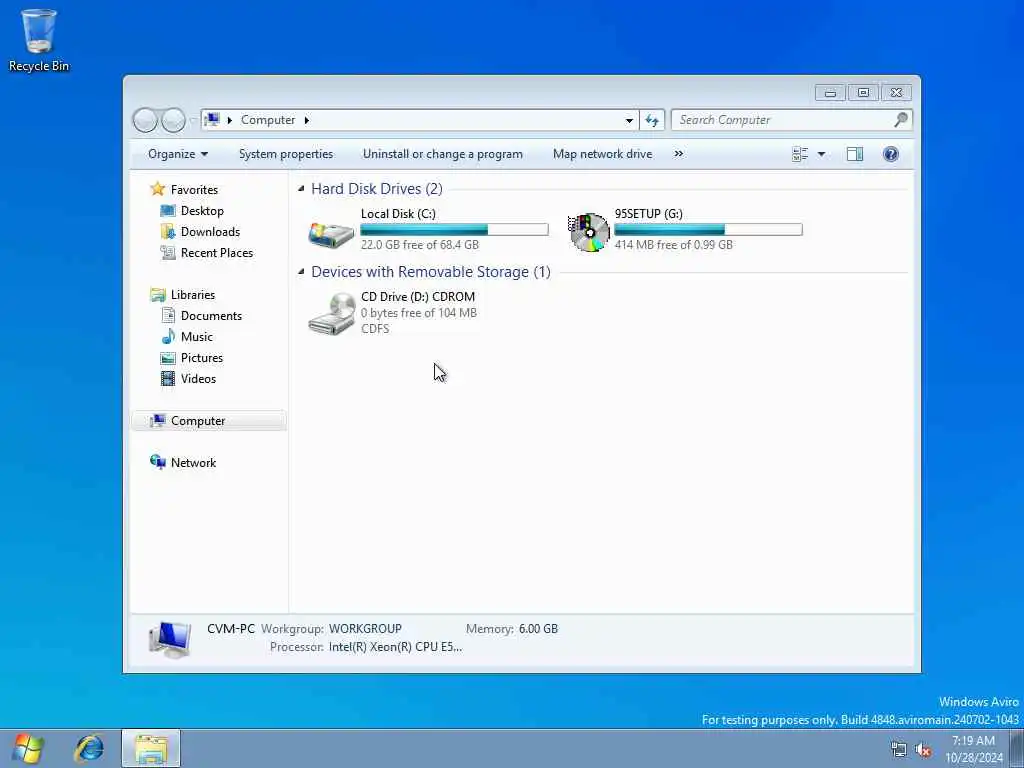Maximize the Computer window
Viewport: 1024px width, 768px height.
[x=863, y=93]
